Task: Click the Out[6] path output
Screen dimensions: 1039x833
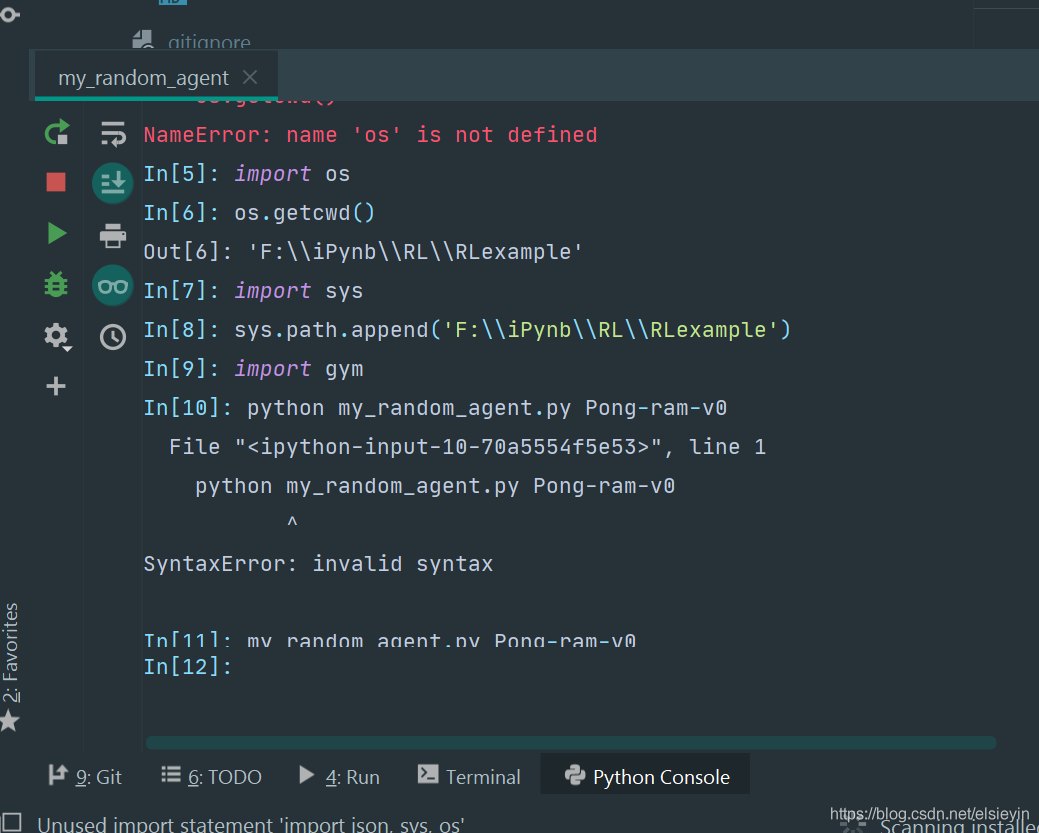Action: coord(363,252)
